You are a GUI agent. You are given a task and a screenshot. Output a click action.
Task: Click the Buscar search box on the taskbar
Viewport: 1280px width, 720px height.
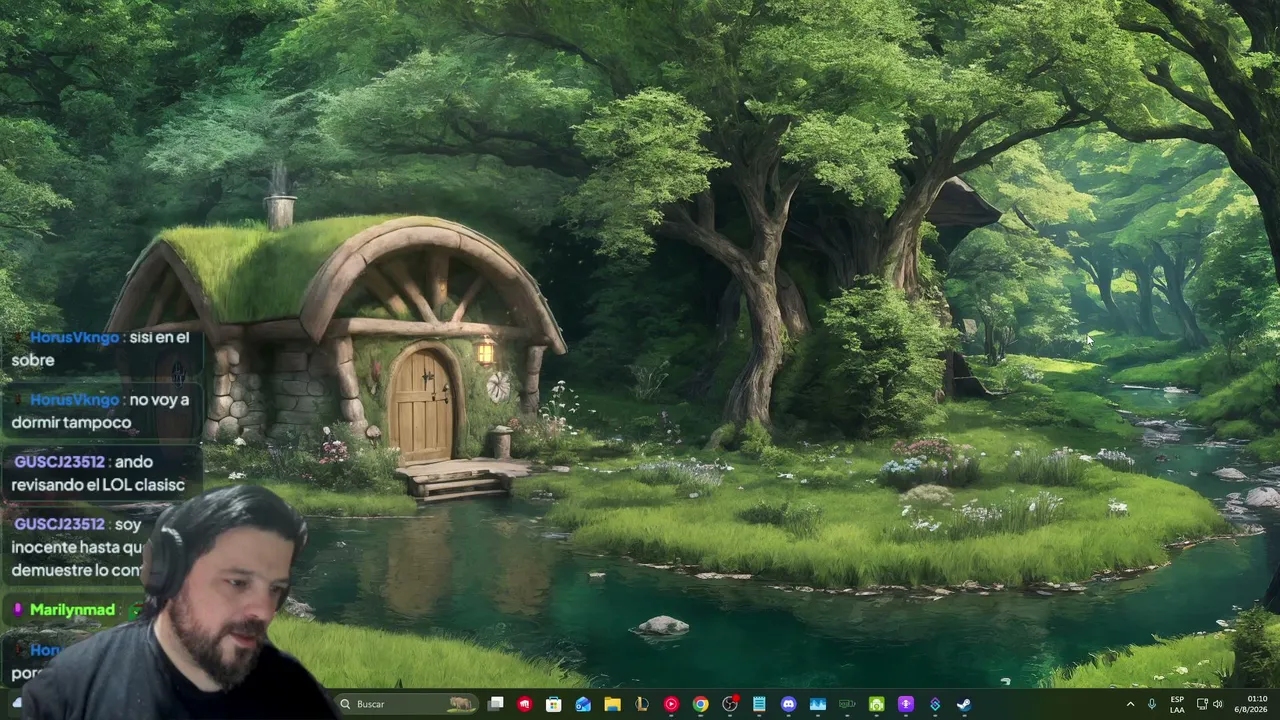(x=405, y=704)
